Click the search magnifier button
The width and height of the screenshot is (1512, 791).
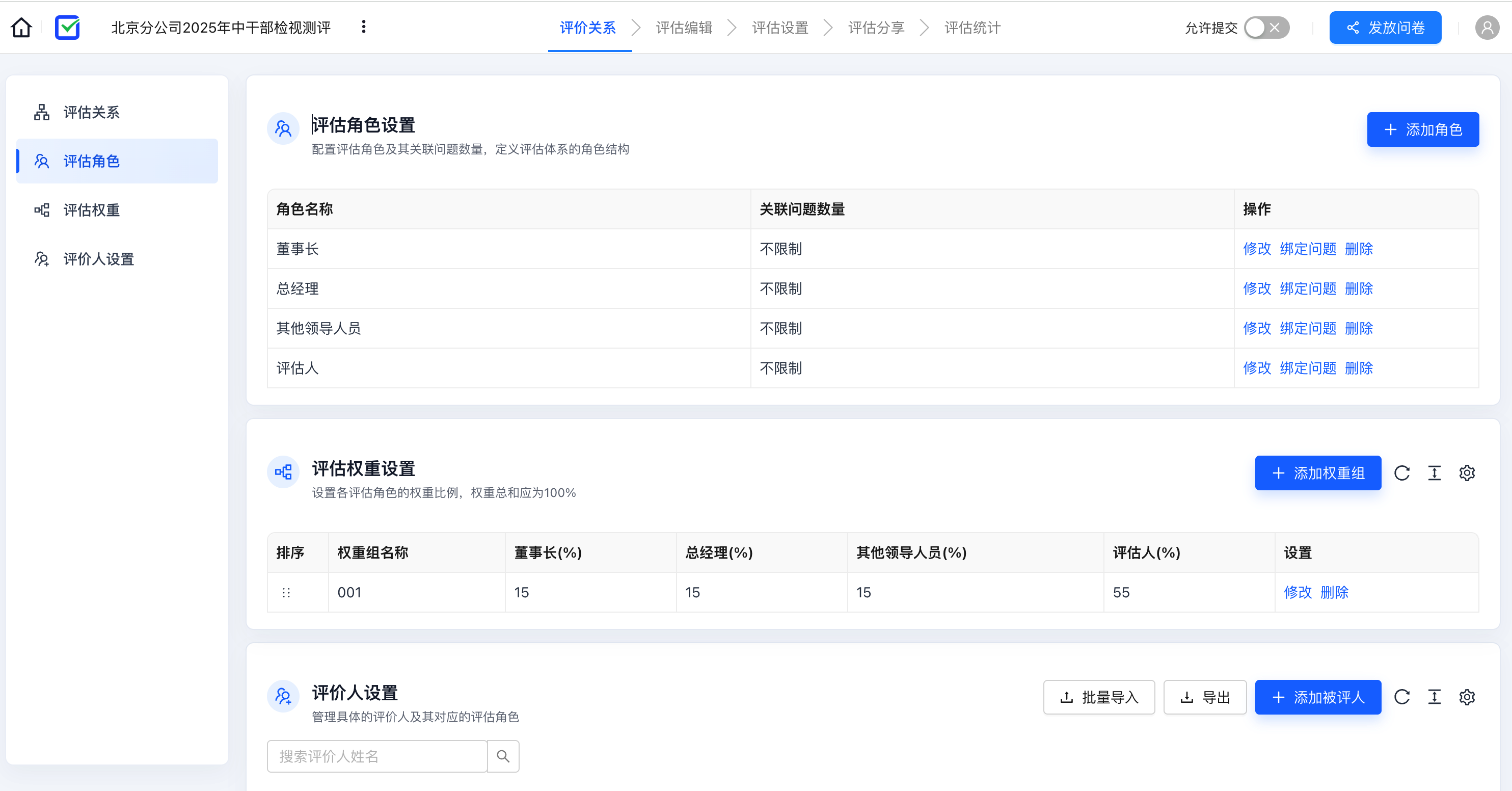(503, 756)
